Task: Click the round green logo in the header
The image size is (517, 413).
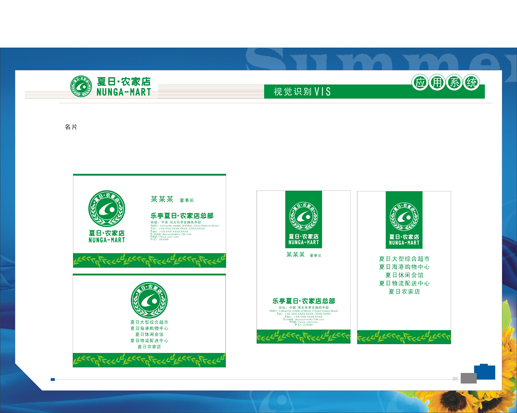Action: 81,86
